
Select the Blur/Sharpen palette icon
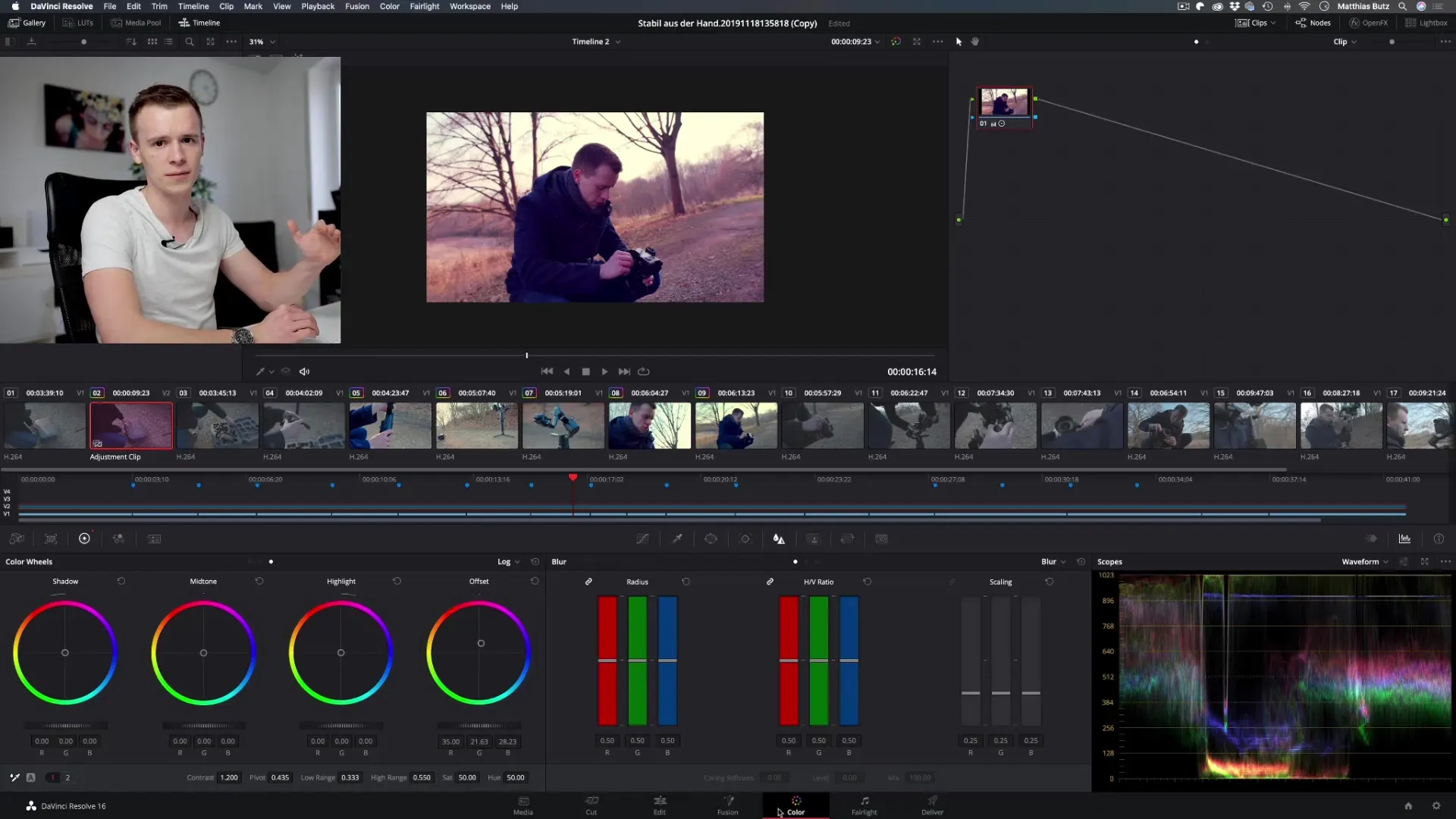coord(779,538)
